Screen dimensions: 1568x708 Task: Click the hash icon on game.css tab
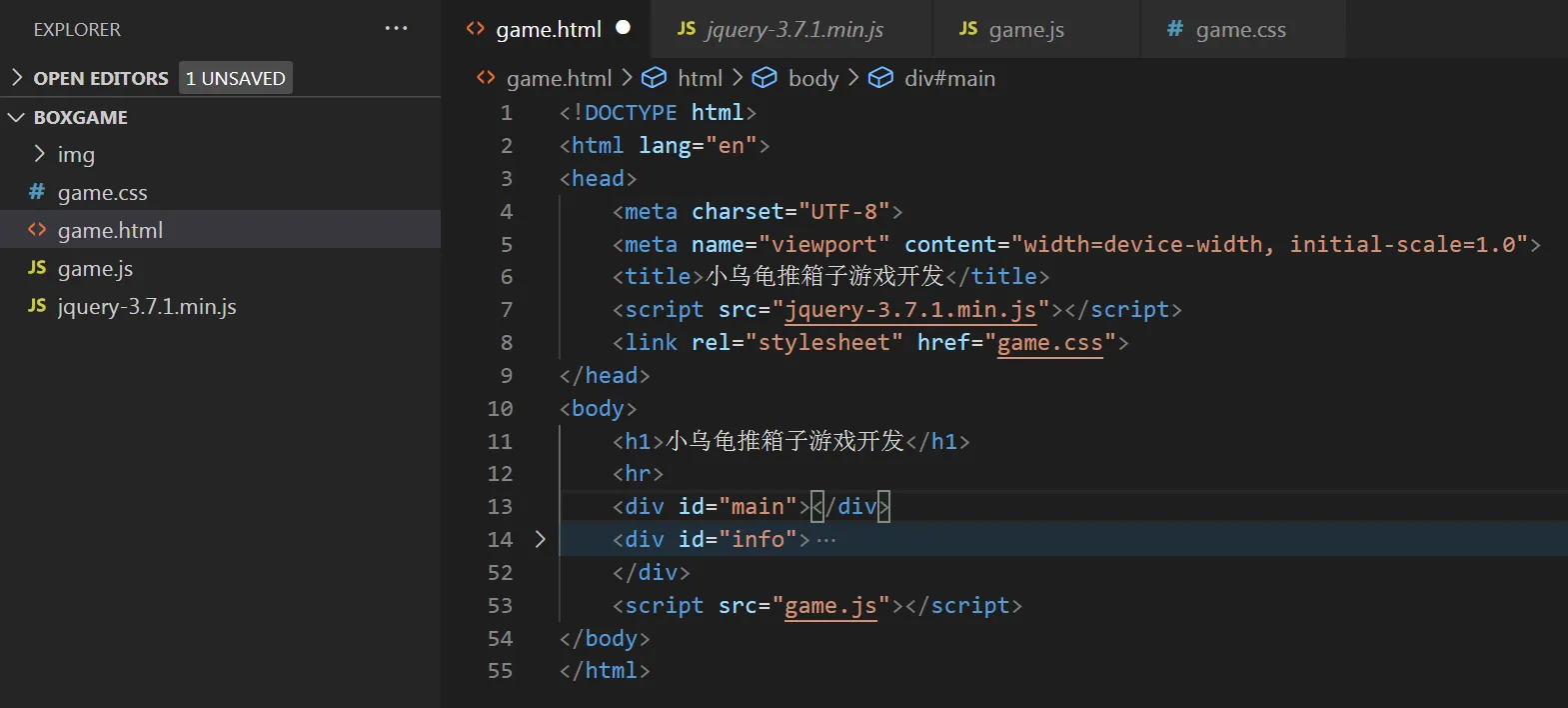point(1175,28)
